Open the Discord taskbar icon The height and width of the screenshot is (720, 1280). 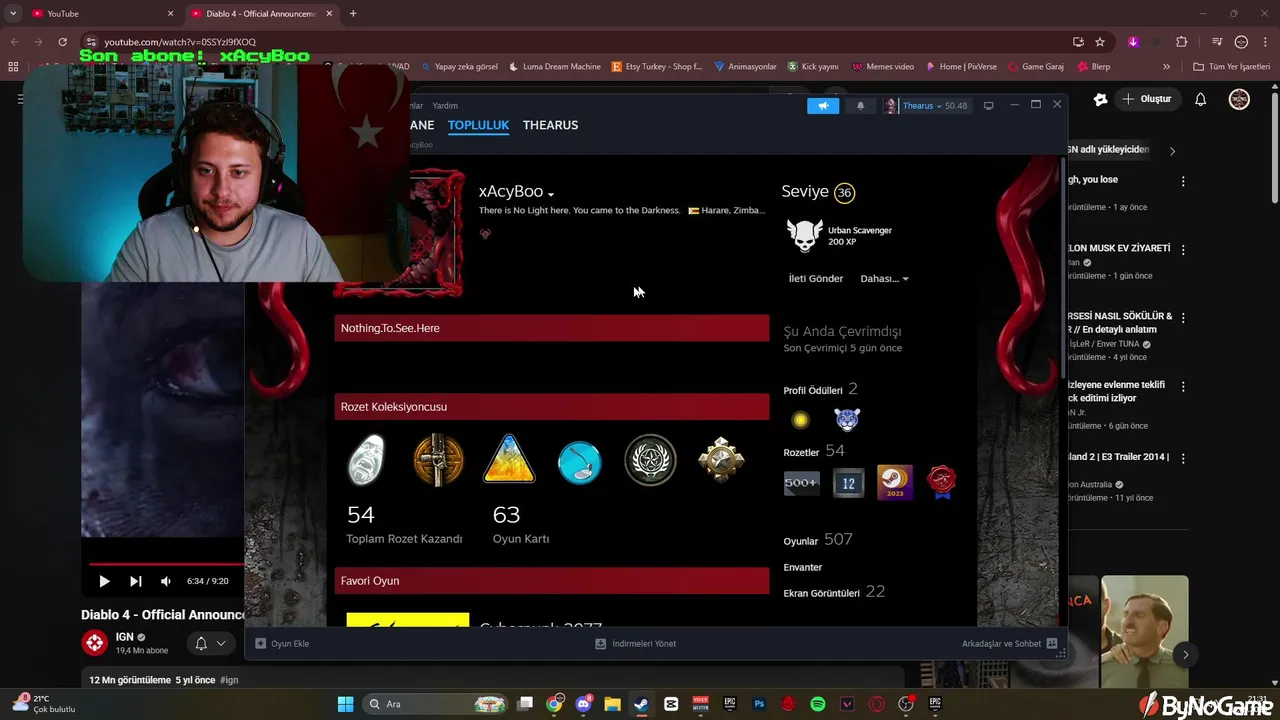pos(583,704)
